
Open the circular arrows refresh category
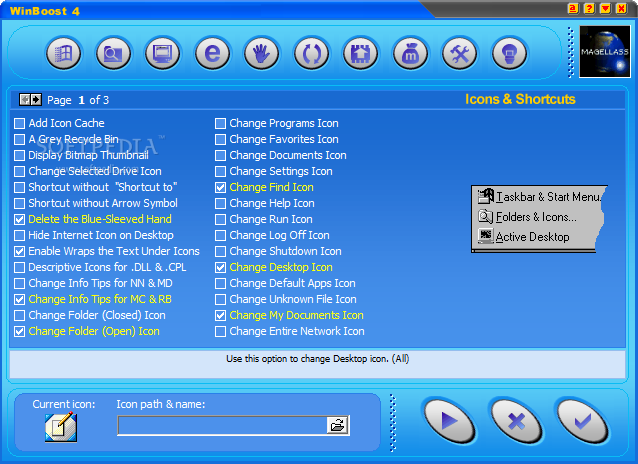311,53
